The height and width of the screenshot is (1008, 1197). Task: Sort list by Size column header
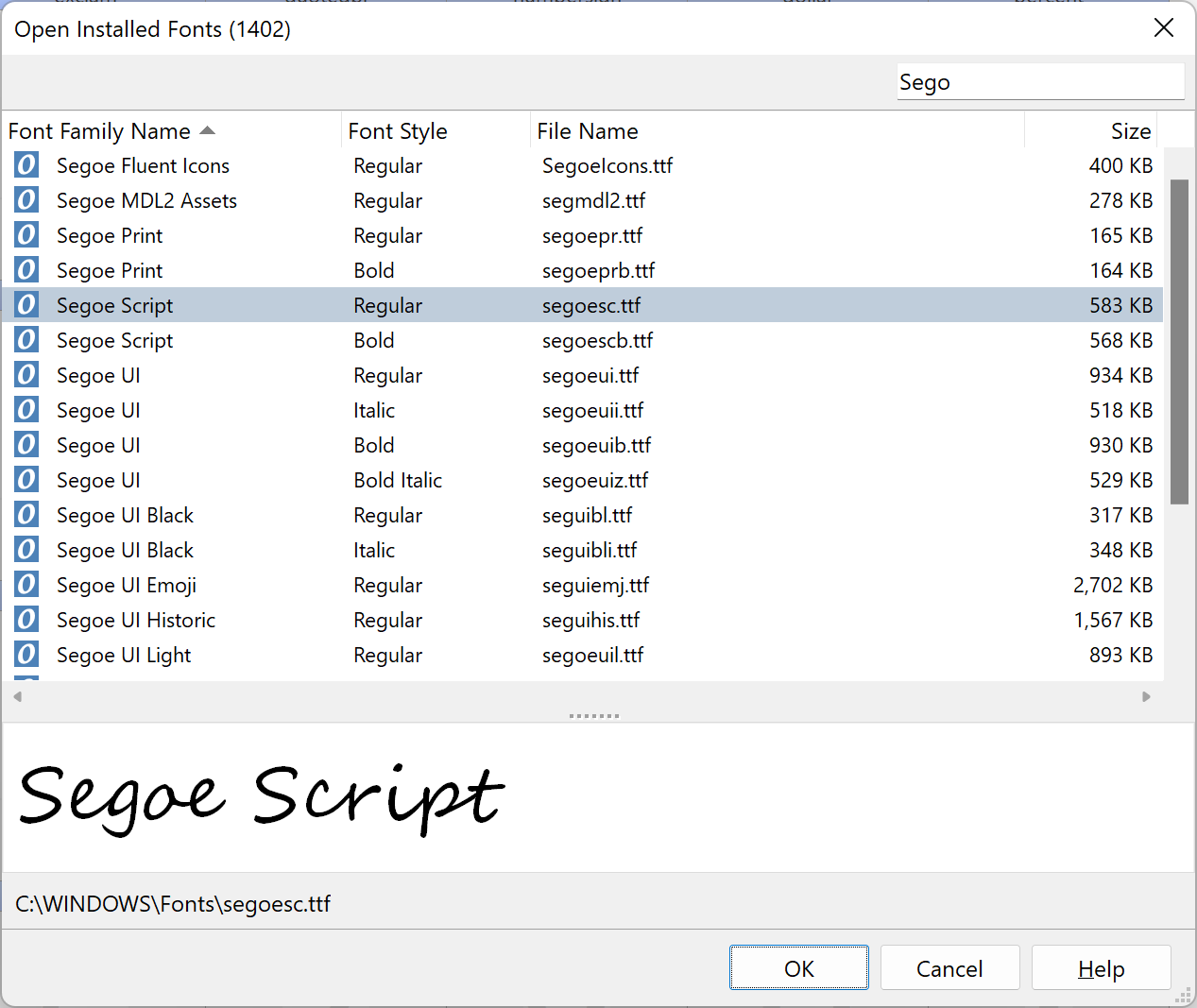coord(1091,130)
